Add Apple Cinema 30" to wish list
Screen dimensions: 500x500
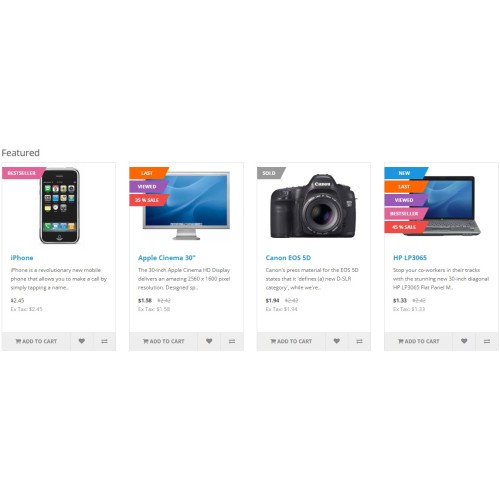tap(209, 341)
